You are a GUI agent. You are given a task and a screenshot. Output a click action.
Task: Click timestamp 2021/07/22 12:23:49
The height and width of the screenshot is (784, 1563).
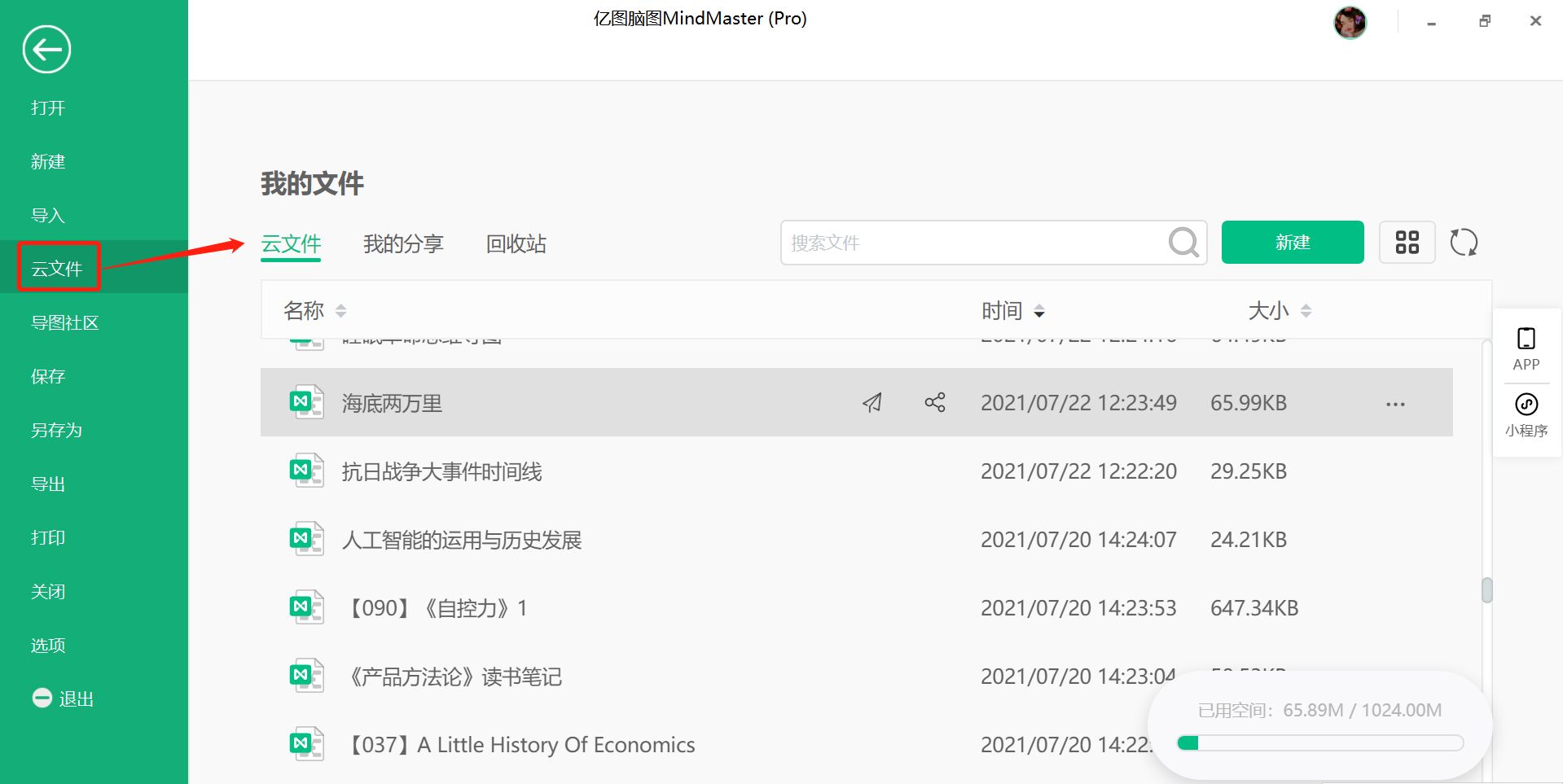click(x=1078, y=403)
